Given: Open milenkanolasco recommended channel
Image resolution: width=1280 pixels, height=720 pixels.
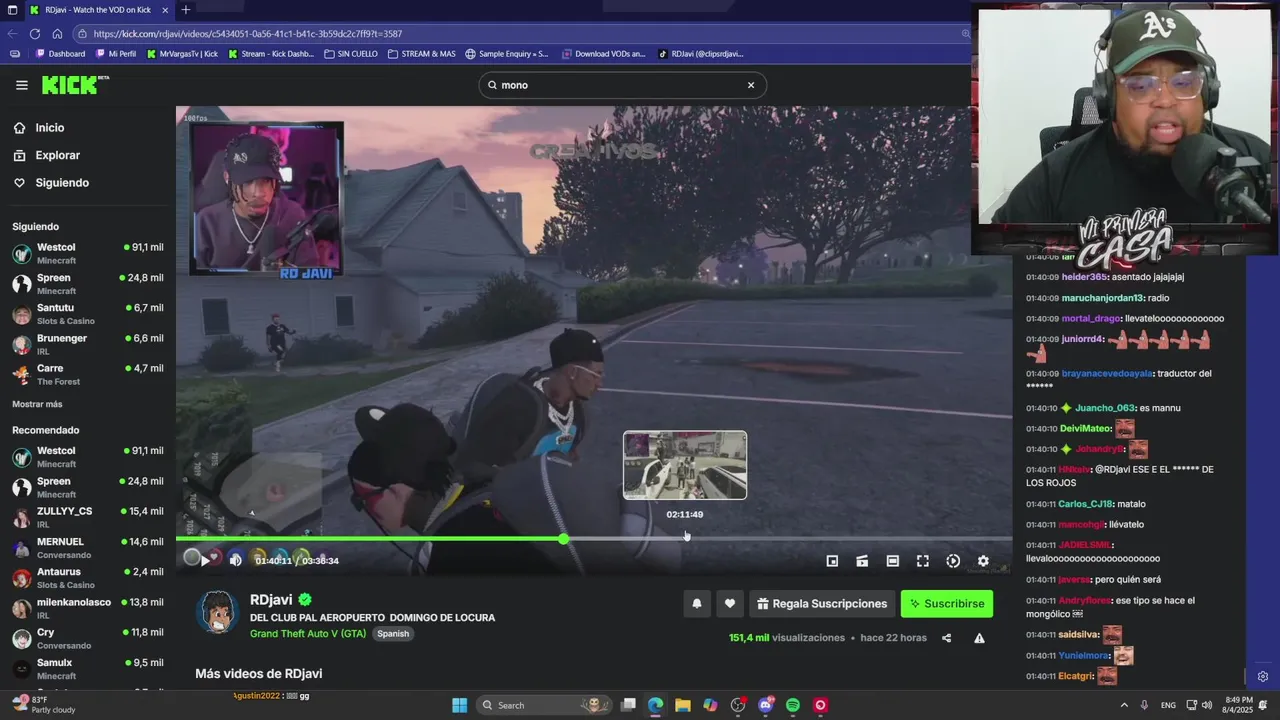Looking at the screenshot, I should 88,608.
